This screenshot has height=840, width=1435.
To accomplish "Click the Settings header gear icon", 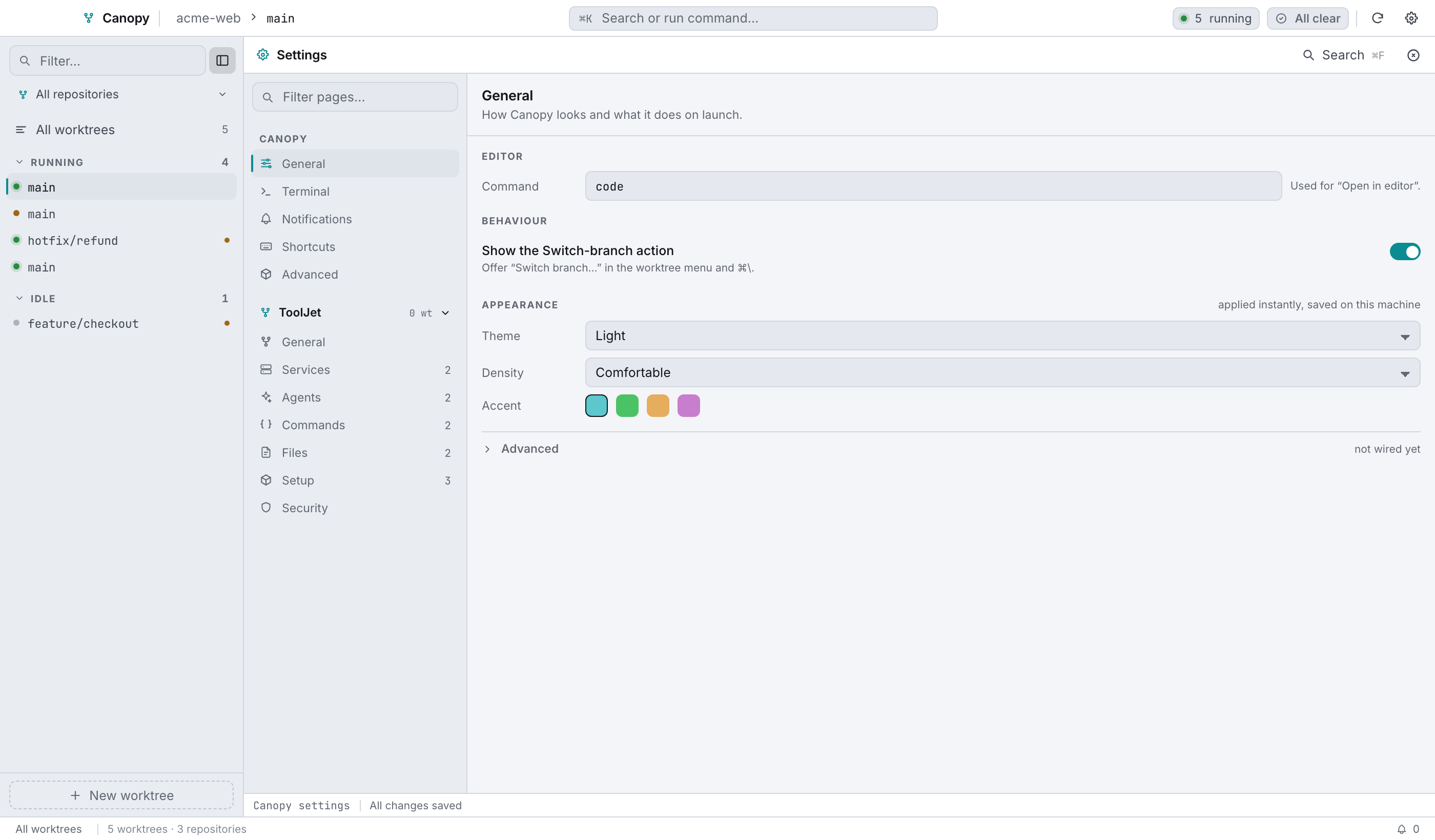I will click(x=262, y=55).
